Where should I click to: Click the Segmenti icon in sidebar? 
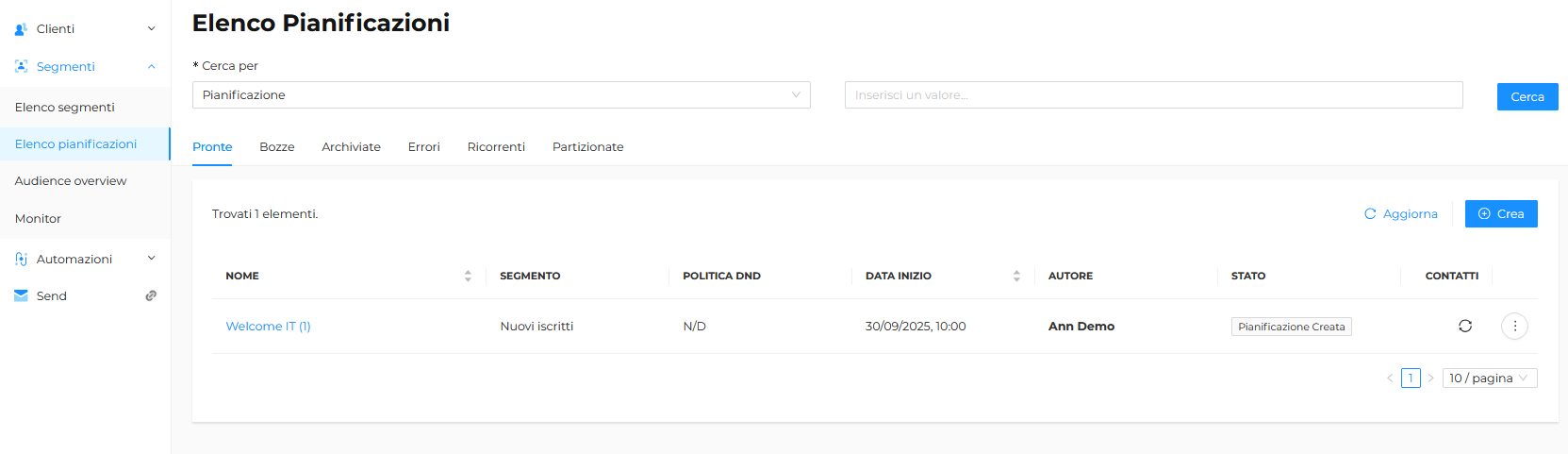click(x=21, y=66)
